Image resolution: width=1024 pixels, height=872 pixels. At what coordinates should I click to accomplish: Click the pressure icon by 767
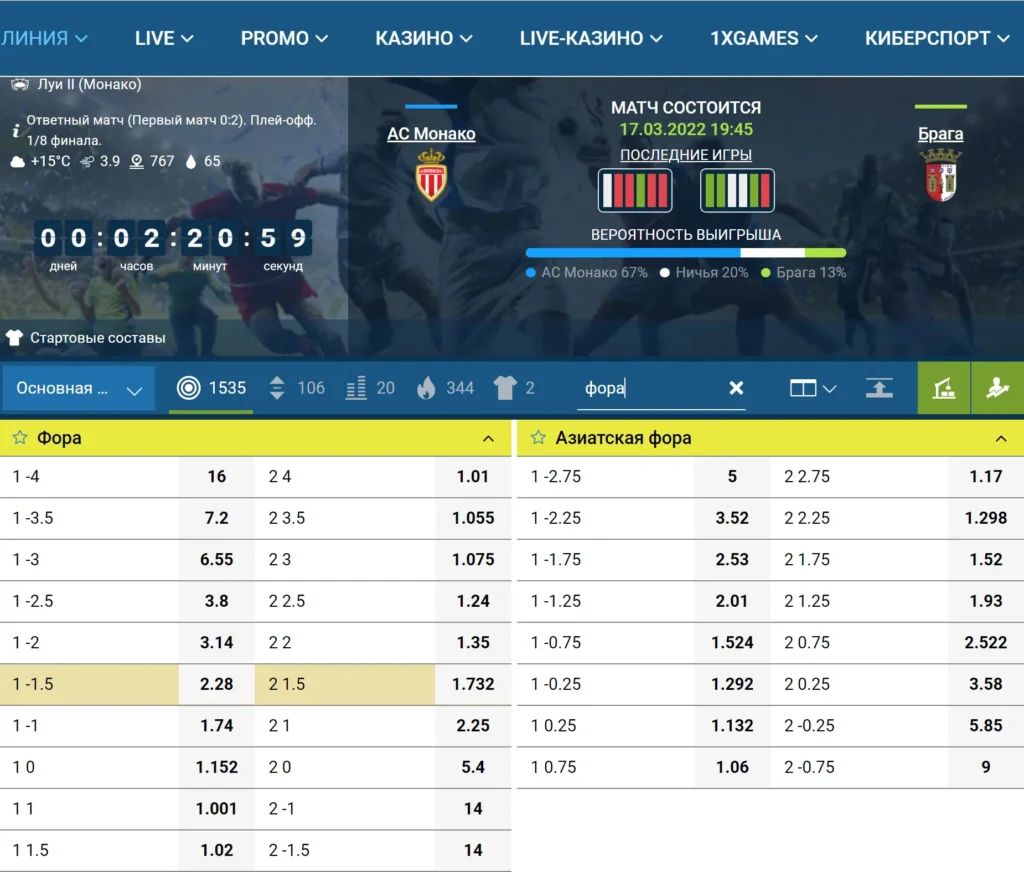[136, 161]
